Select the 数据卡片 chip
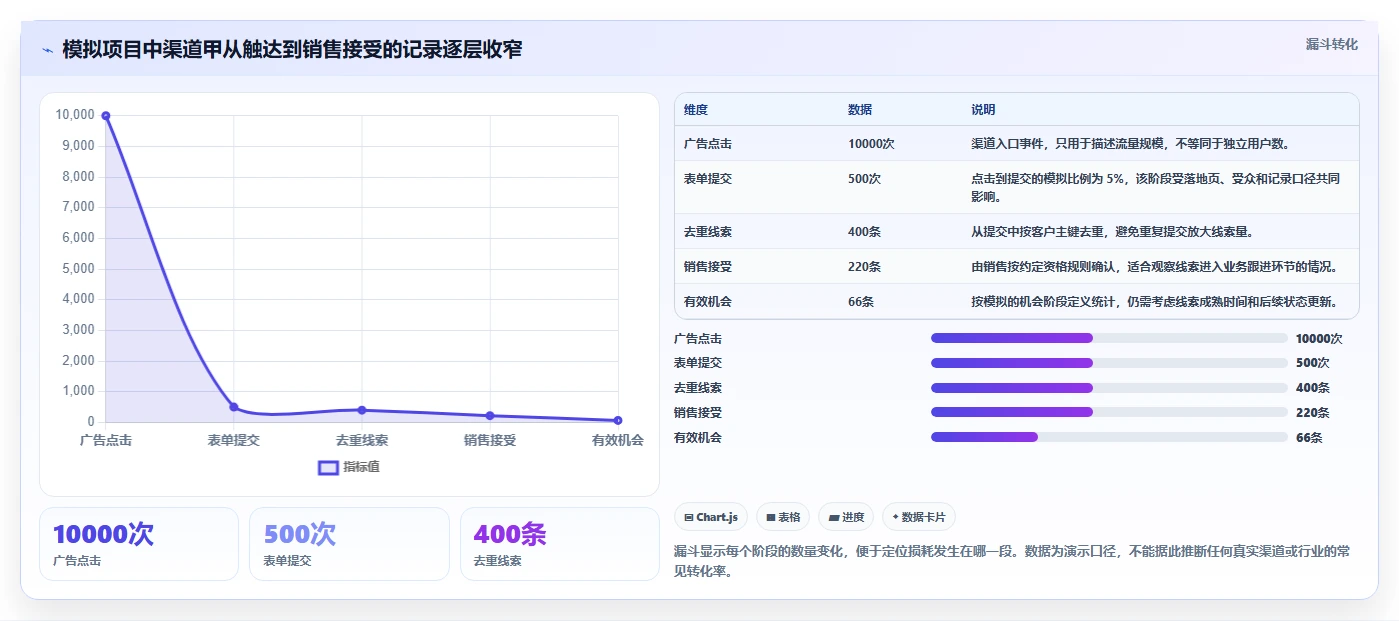The height and width of the screenshot is (621, 1399). coord(919,517)
